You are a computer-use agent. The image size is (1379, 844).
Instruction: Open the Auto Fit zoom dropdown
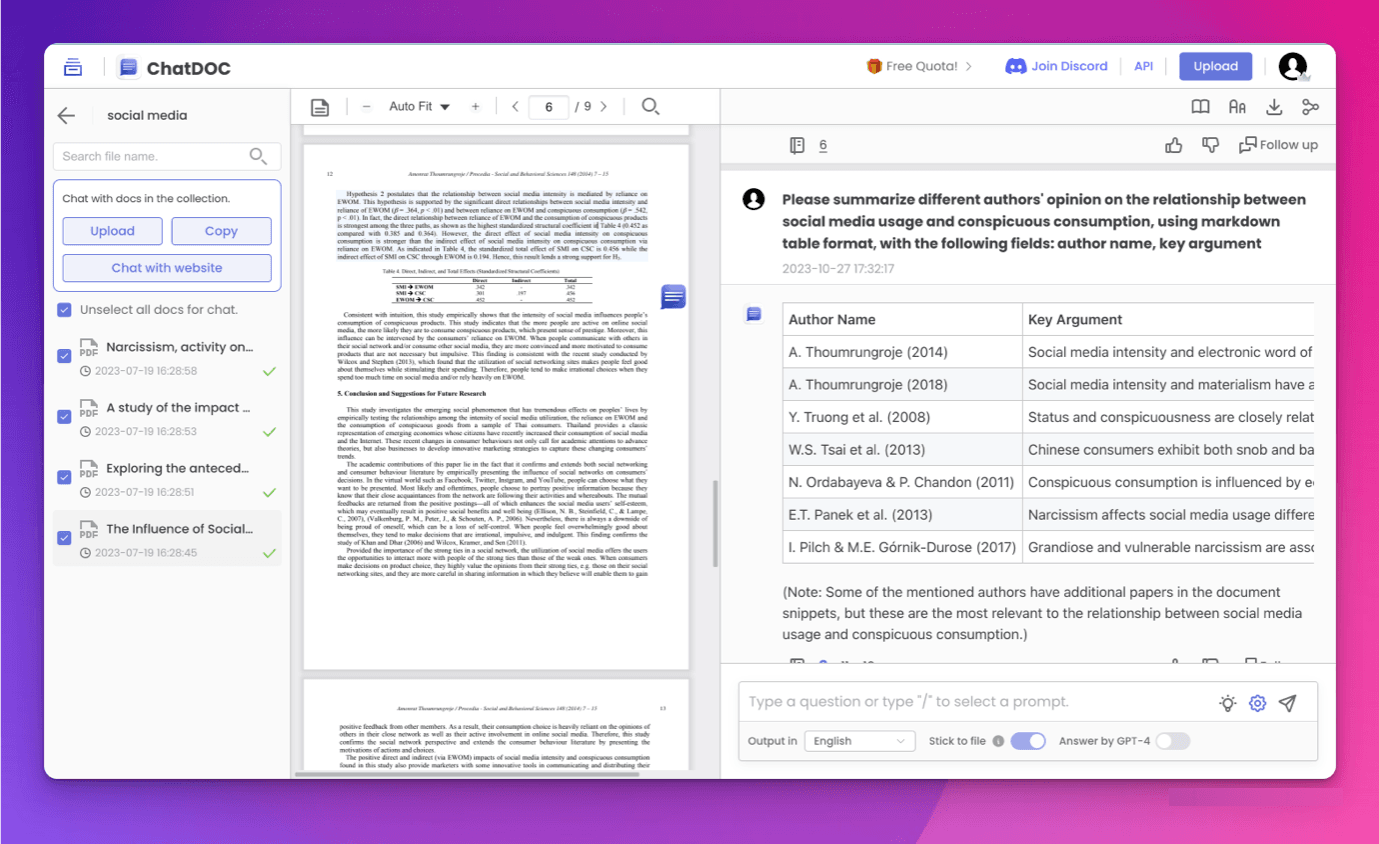[419, 107]
